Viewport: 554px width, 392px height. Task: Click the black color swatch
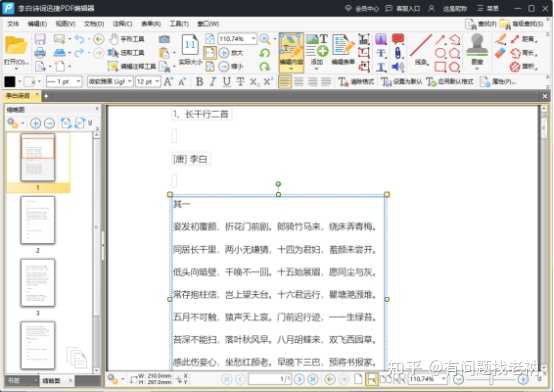coord(10,82)
